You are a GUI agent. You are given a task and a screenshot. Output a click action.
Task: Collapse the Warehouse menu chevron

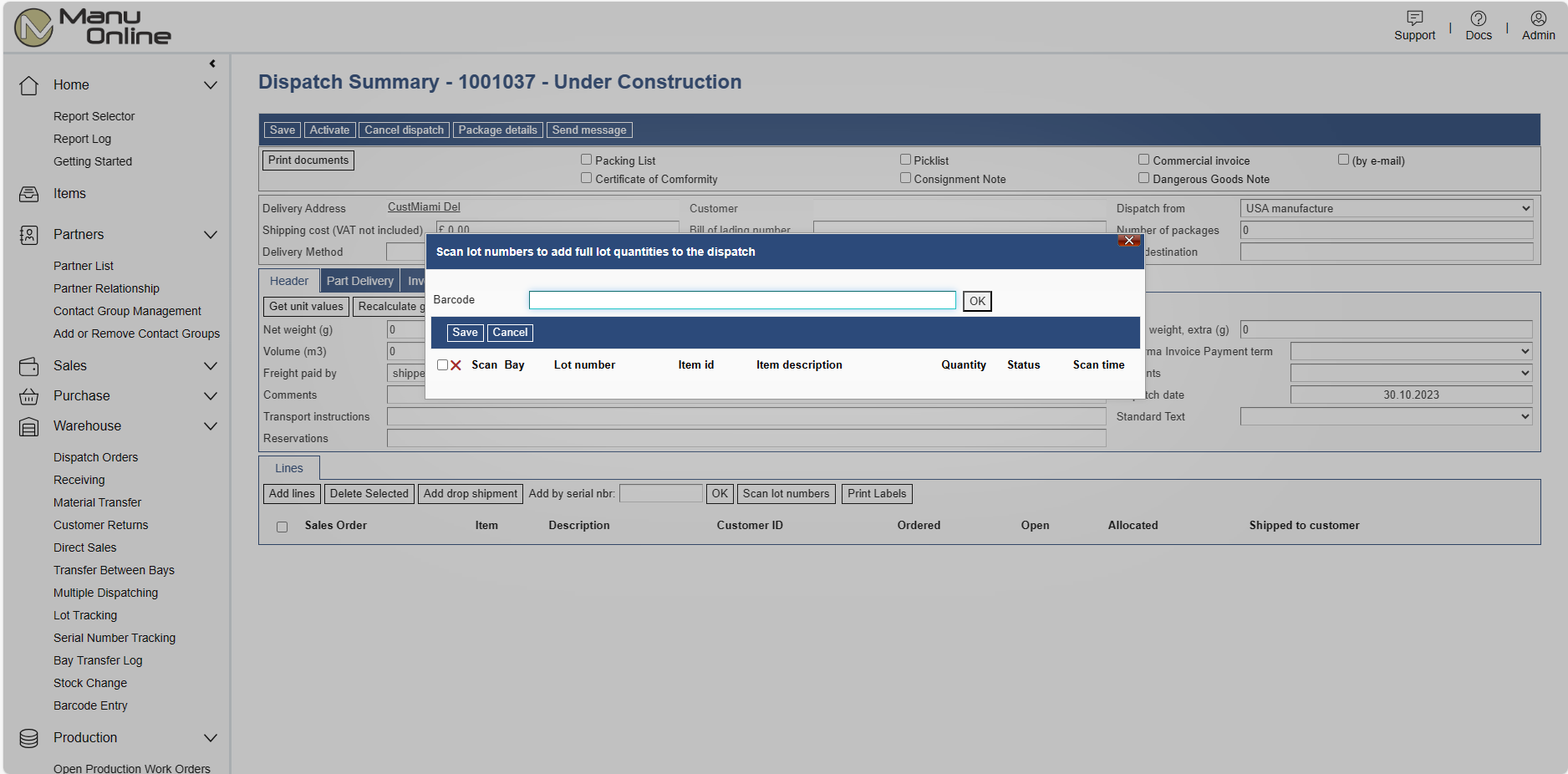pyautogui.click(x=211, y=426)
